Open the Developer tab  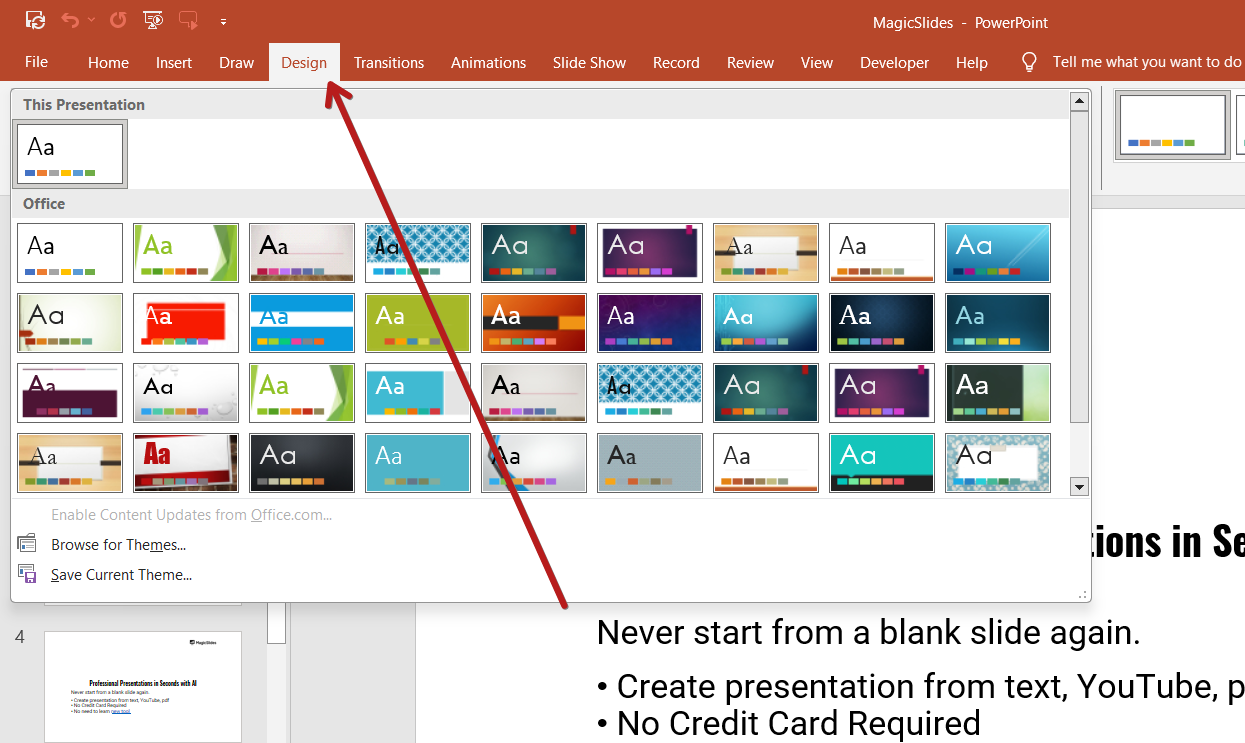pos(895,62)
